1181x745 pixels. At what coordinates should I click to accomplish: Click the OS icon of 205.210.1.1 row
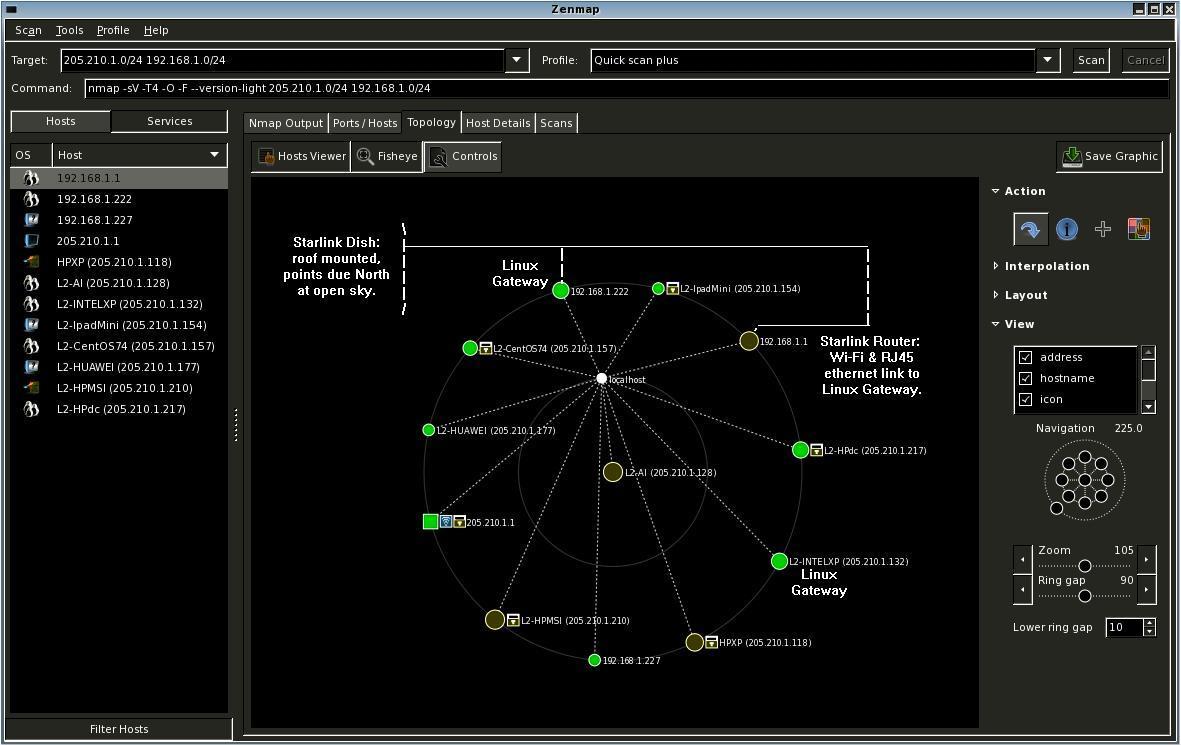coord(31,241)
